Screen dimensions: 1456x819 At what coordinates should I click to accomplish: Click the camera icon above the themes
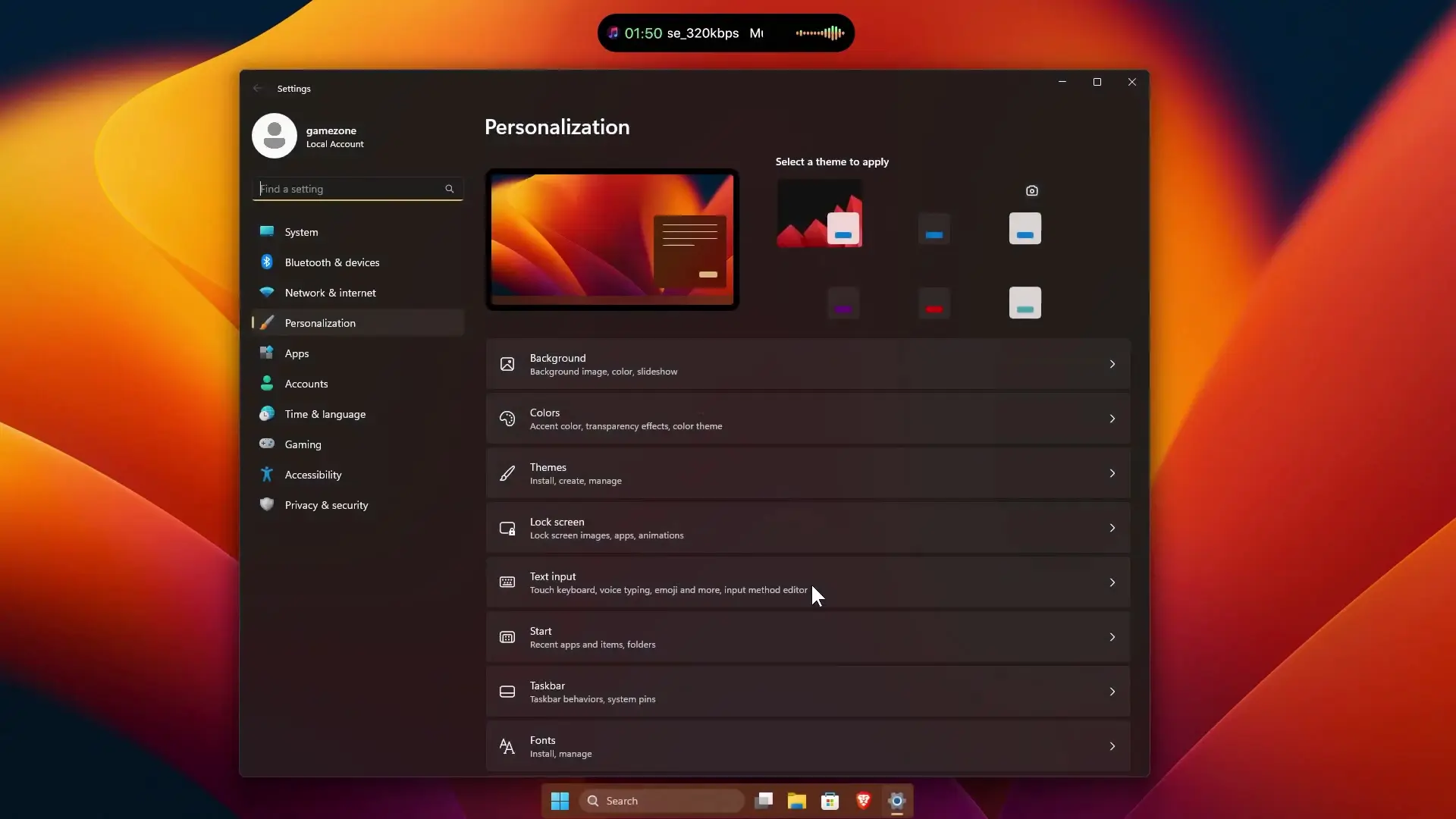coord(1031,191)
